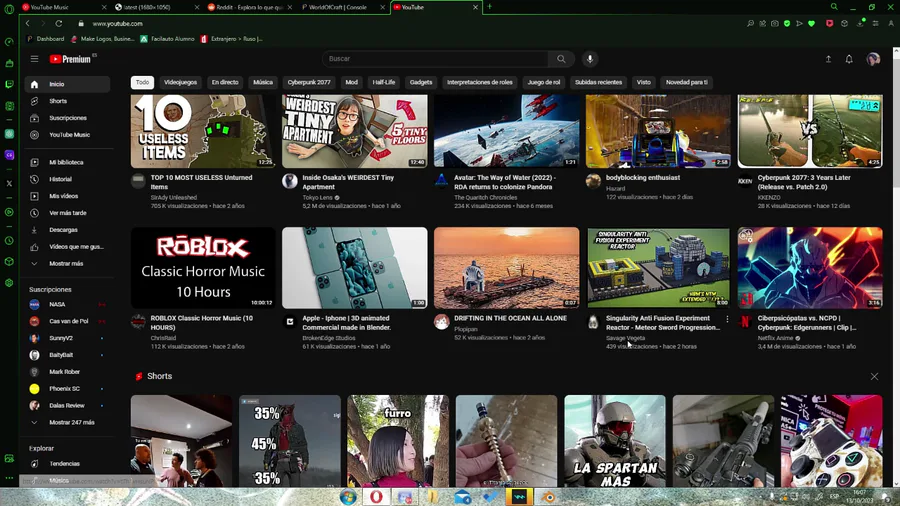Go to Inicio in the sidebar

(67, 84)
